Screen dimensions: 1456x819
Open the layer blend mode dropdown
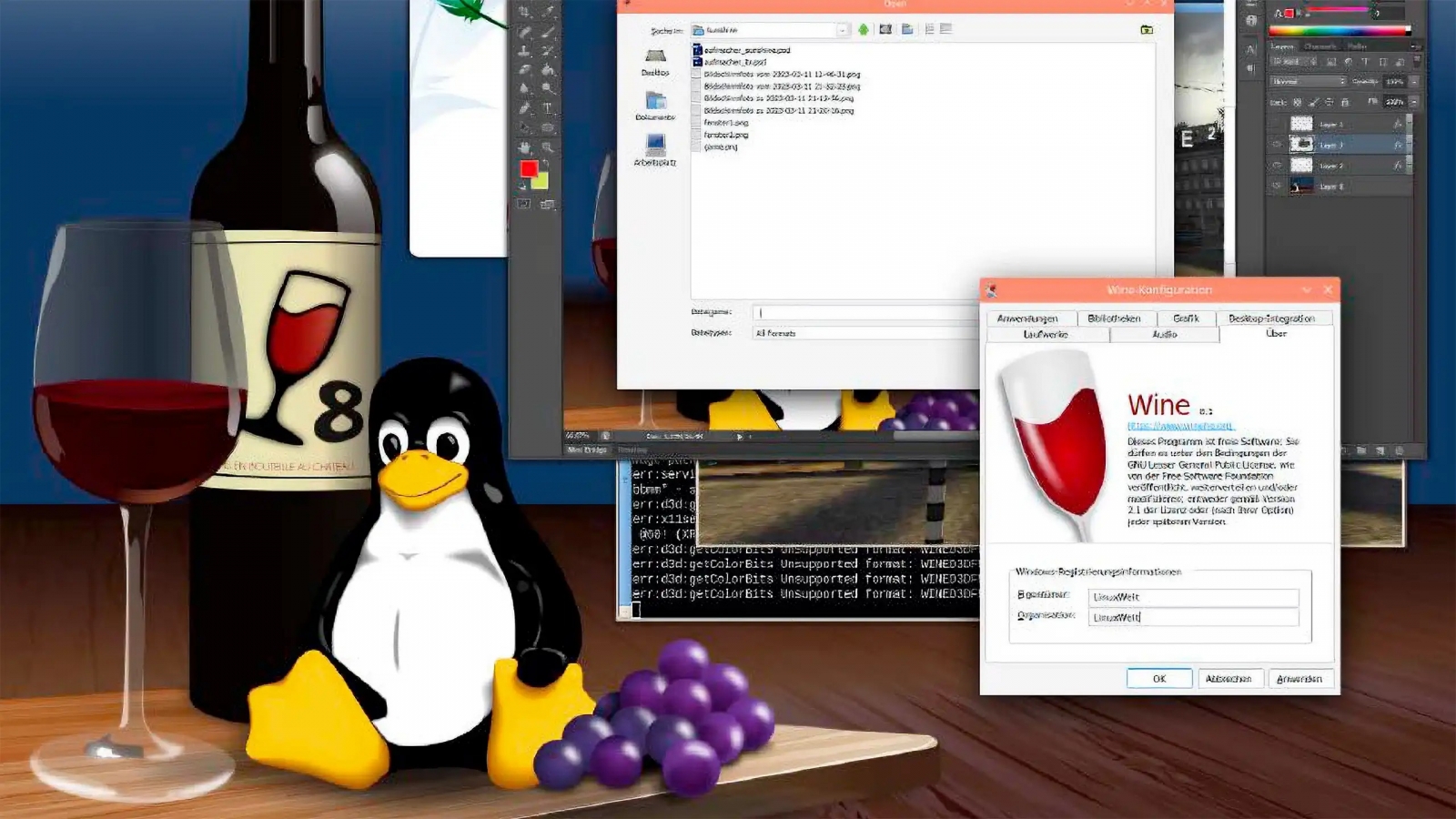tap(1309, 82)
